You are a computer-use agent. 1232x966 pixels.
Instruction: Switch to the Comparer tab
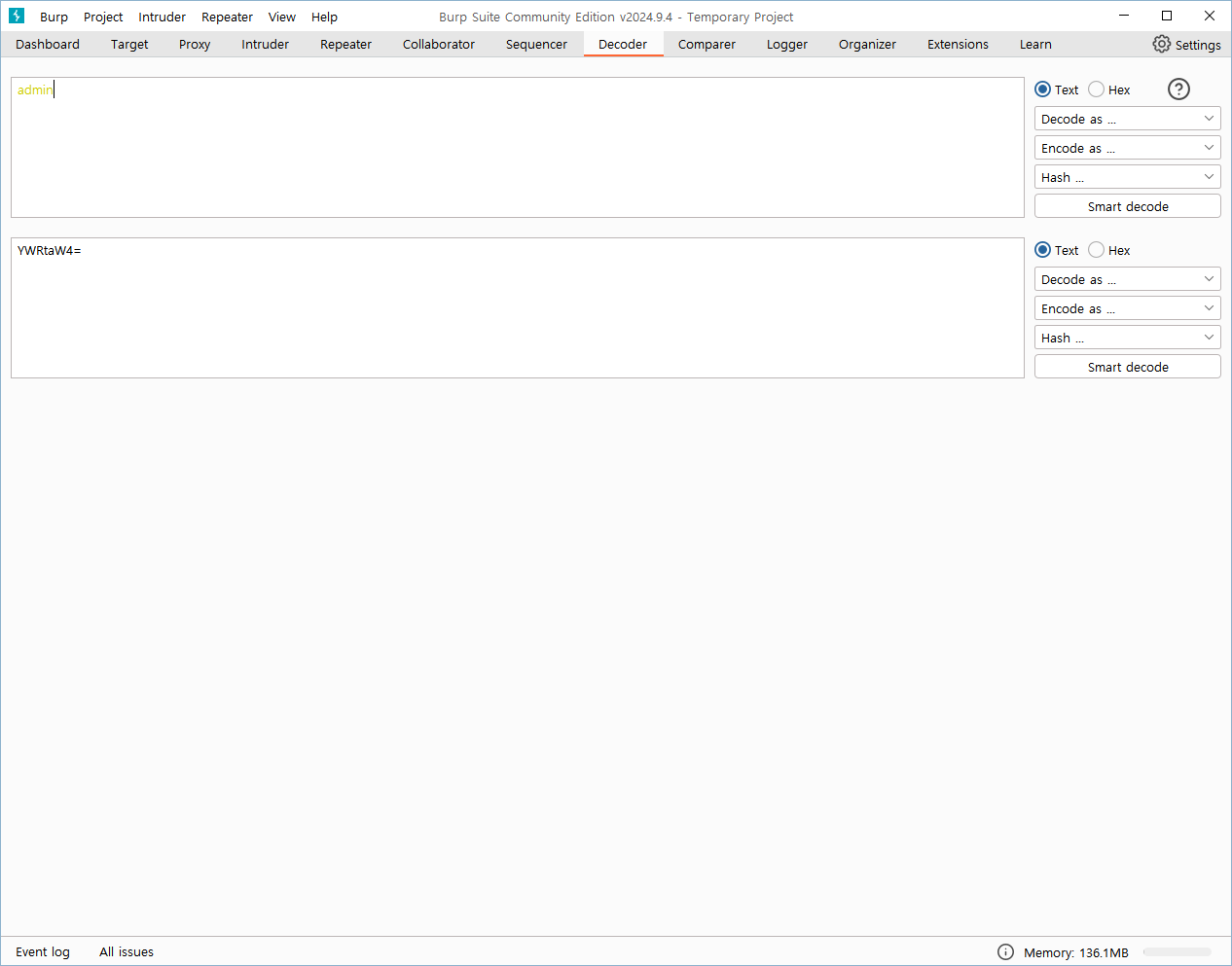707,44
